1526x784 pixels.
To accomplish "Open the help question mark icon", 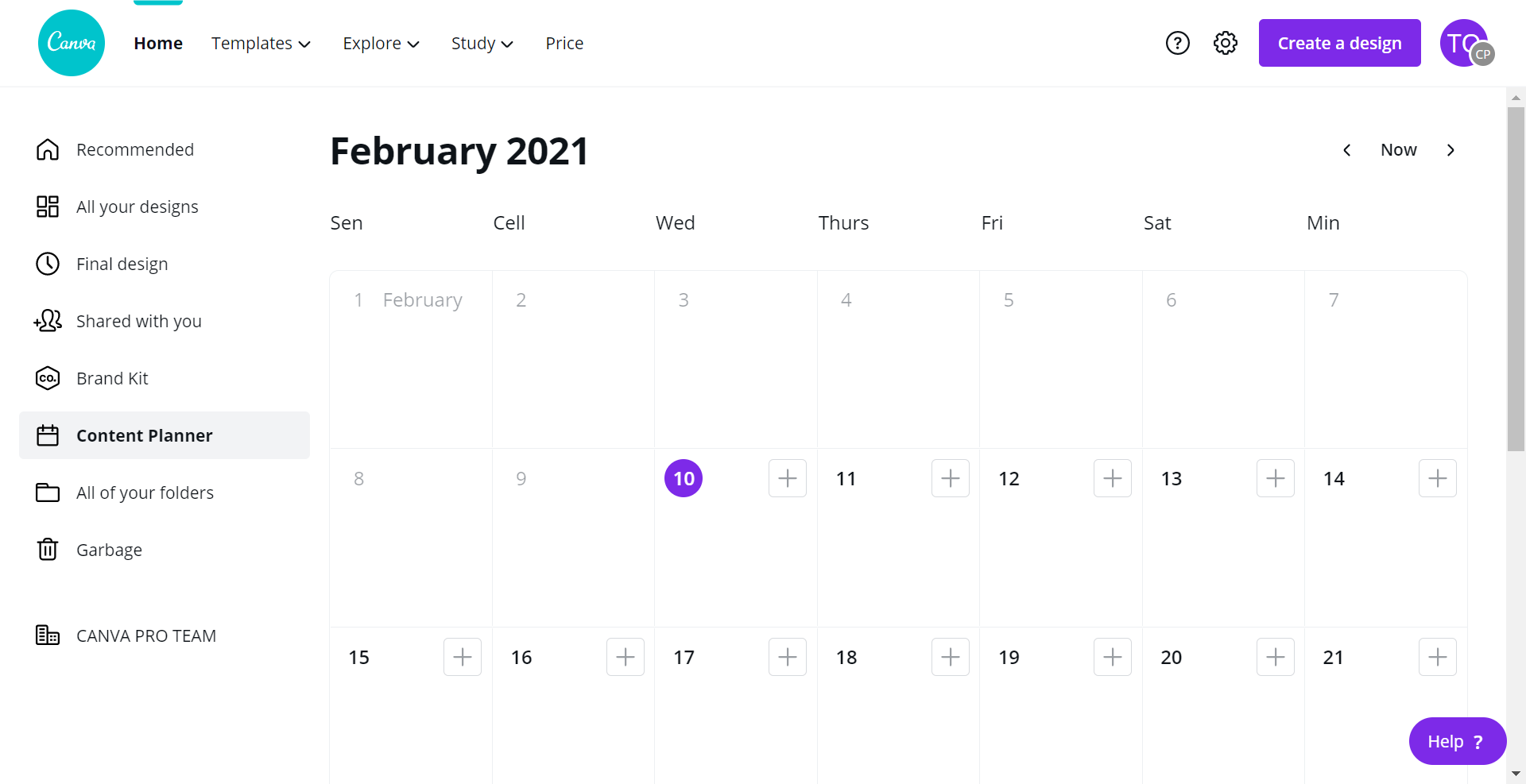I will coord(1177,43).
